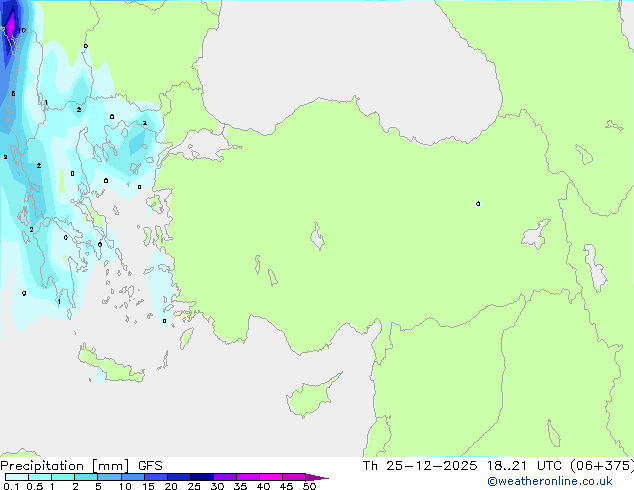The image size is (634, 490).
Task: Click the '(06+375)' forecast run text
Action: pos(602,466)
